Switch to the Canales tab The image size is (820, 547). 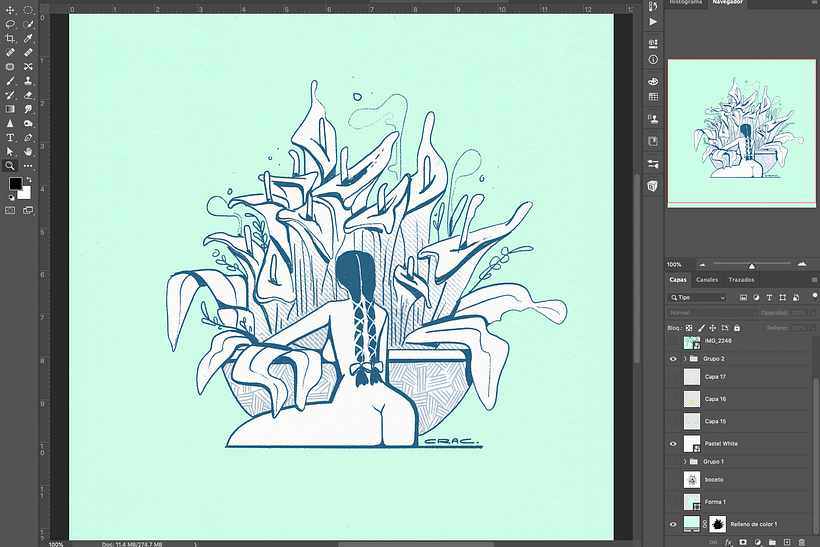pyautogui.click(x=707, y=280)
